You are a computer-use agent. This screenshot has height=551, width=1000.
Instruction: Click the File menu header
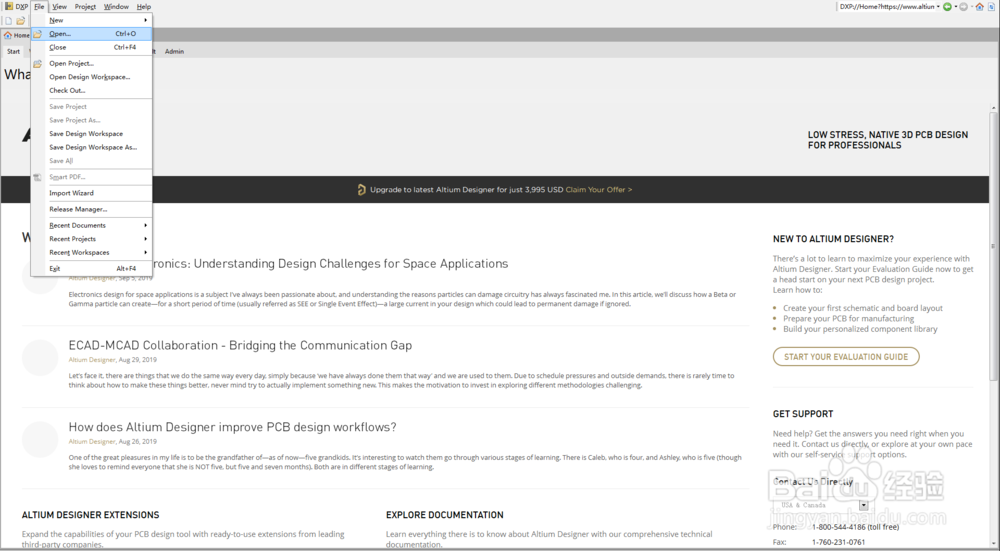pos(39,6)
